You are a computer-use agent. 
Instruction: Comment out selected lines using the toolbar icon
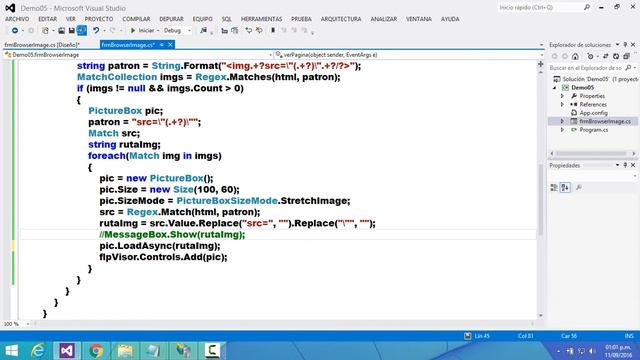(x=249, y=31)
